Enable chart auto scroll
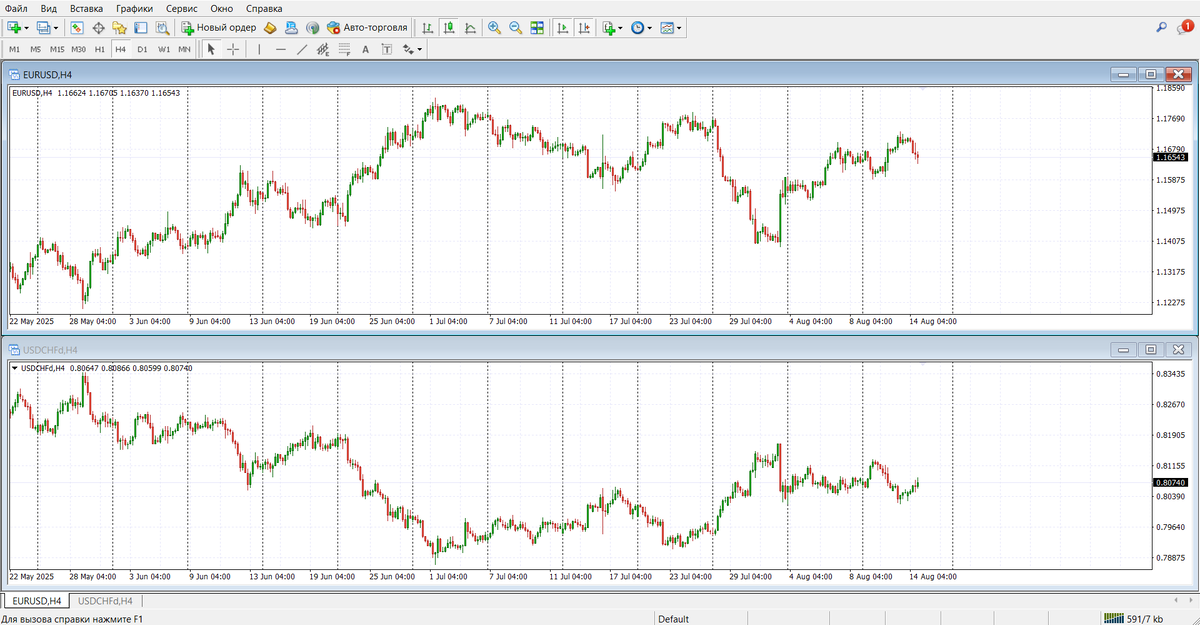The height and width of the screenshot is (625, 1200). tap(561, 28)
